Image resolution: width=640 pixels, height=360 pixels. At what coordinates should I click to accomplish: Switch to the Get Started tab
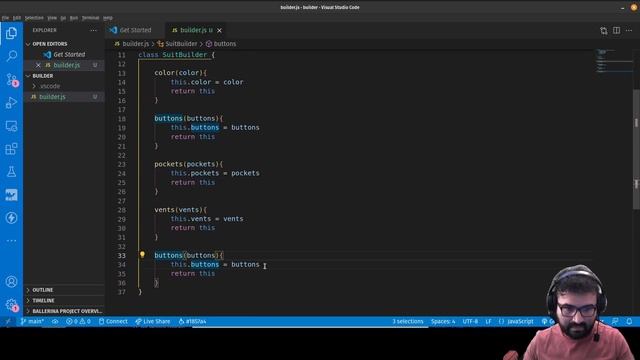pos(135,31)
